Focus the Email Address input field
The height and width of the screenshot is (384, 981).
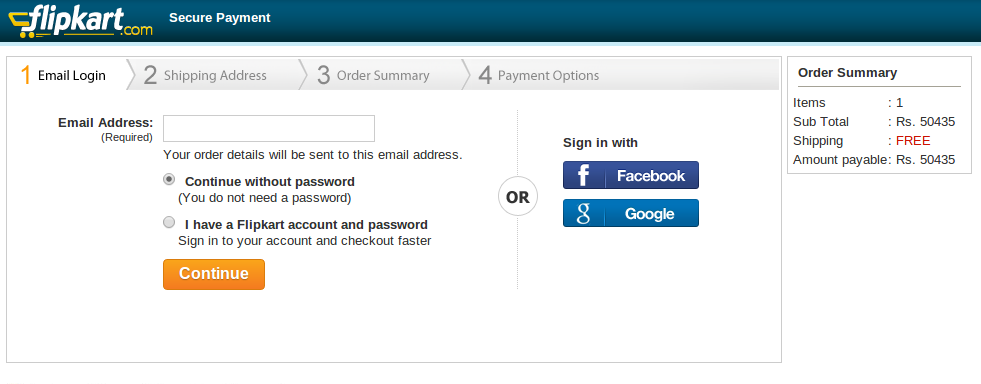coord(269,128)
